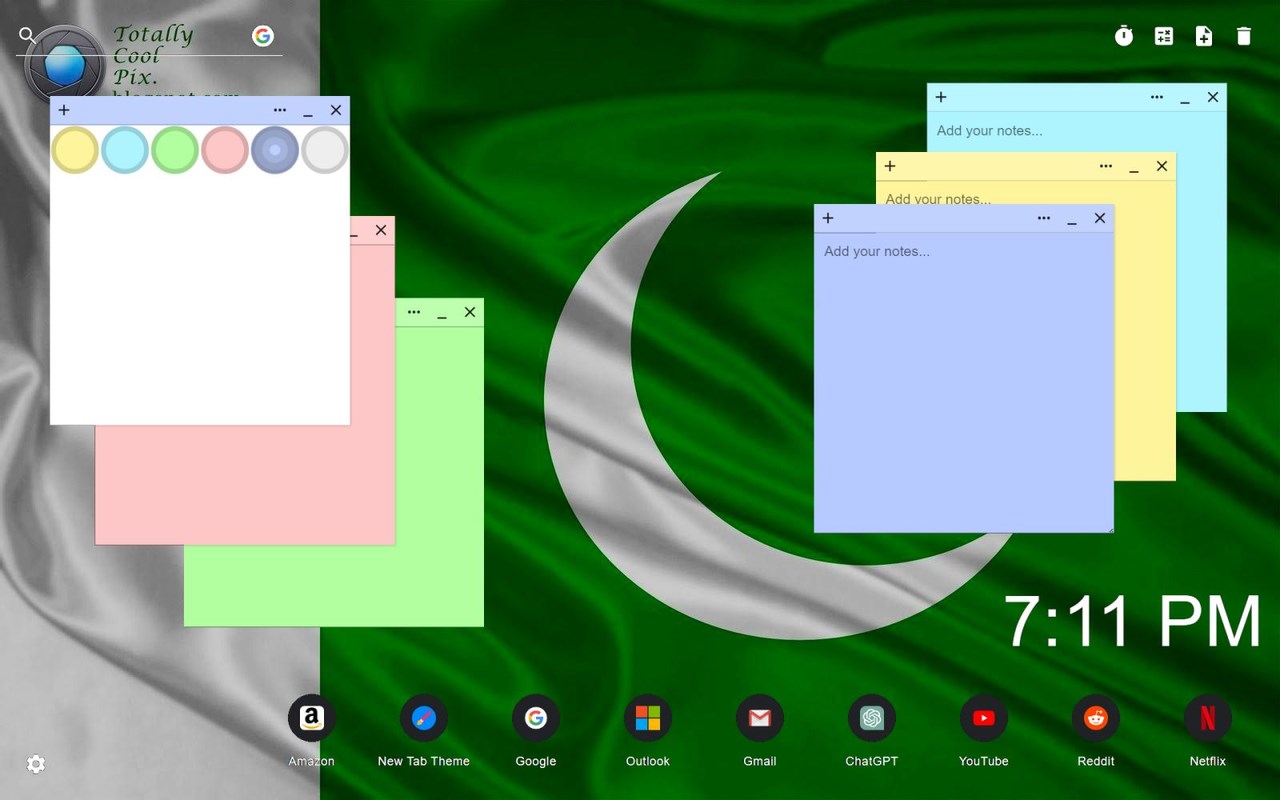
Task: Add a new sticky note
Action: [x=1204, y=36]
